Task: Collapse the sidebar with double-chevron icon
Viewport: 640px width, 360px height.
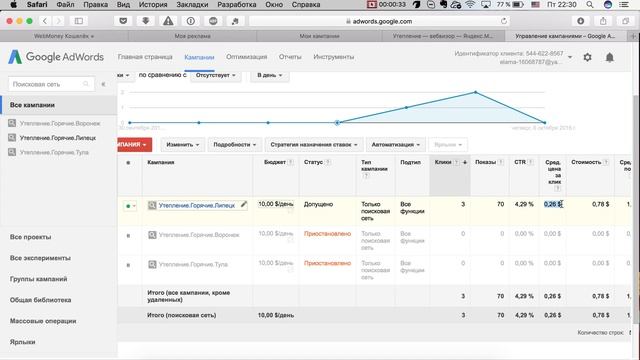Action: (103, 84)
